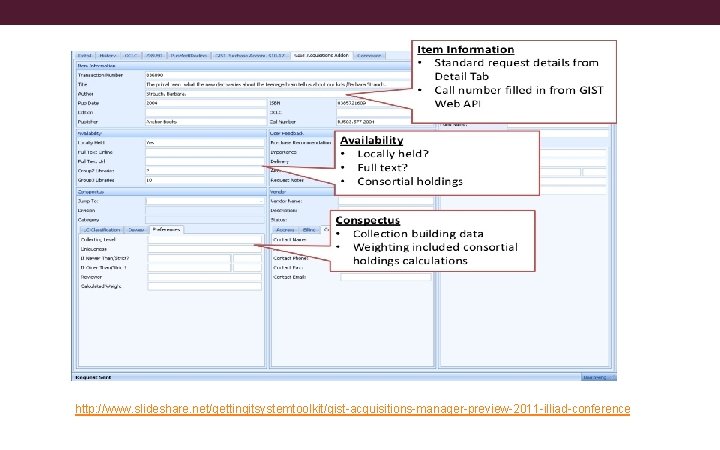
Task: Click the Division field in Conspectus
Action: click(x=205, y=211)
